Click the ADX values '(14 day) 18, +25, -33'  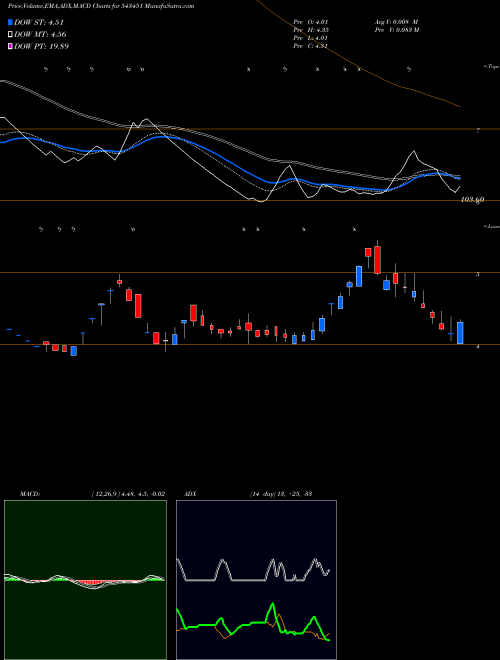pyautogui.click(x=281, y=494)
